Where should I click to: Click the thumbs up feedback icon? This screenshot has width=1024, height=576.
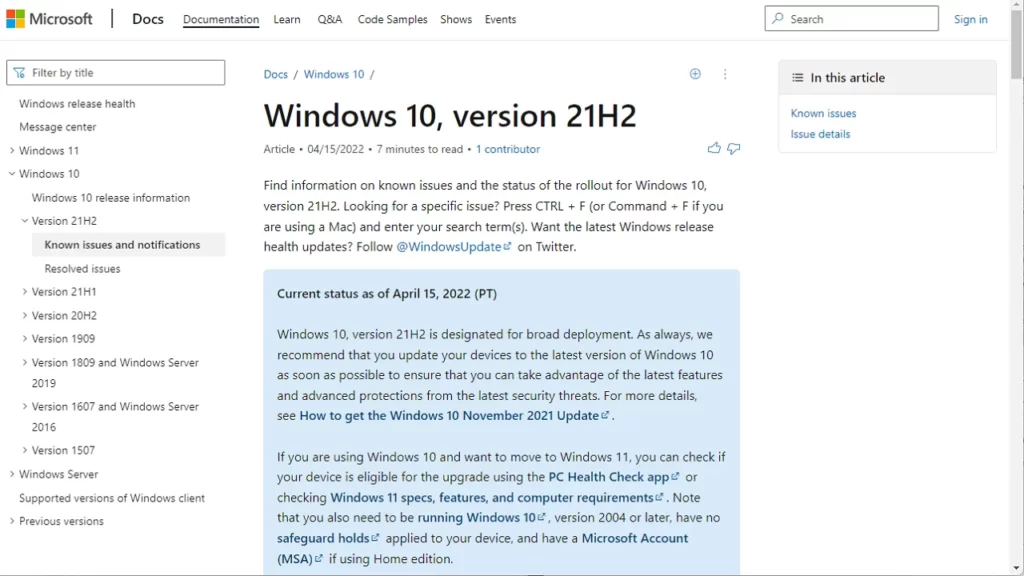tap(714, 149)
